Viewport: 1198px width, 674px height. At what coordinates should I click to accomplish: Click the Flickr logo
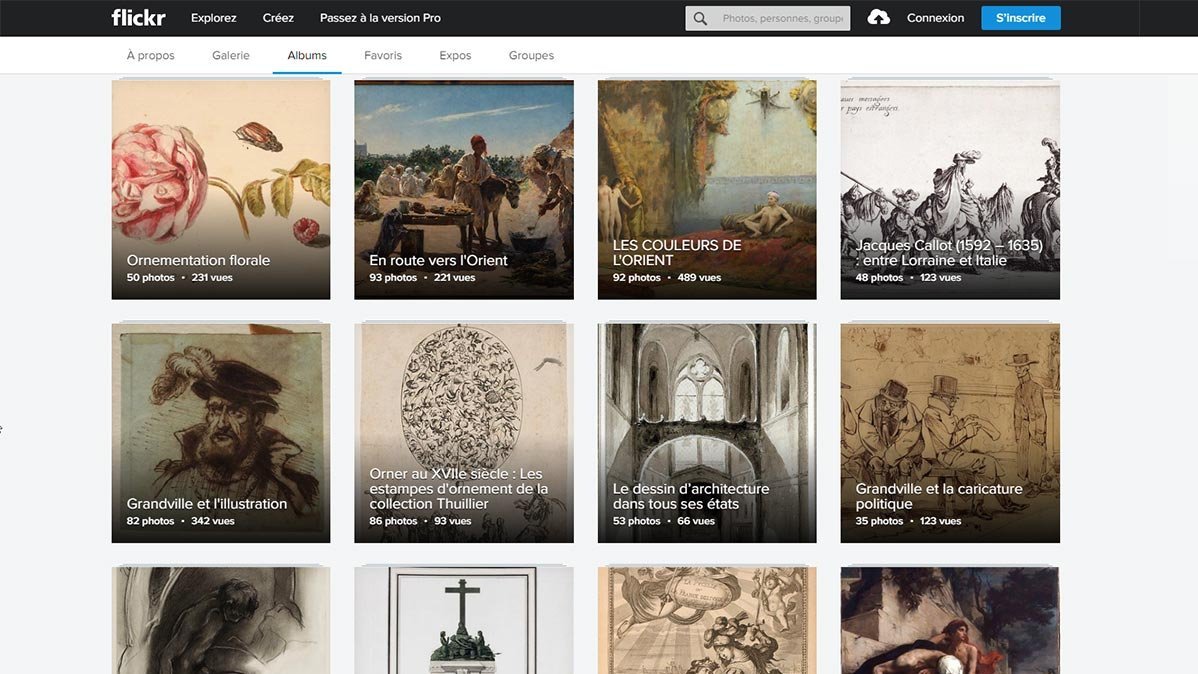pyautogui.click(x=138, y=18)
